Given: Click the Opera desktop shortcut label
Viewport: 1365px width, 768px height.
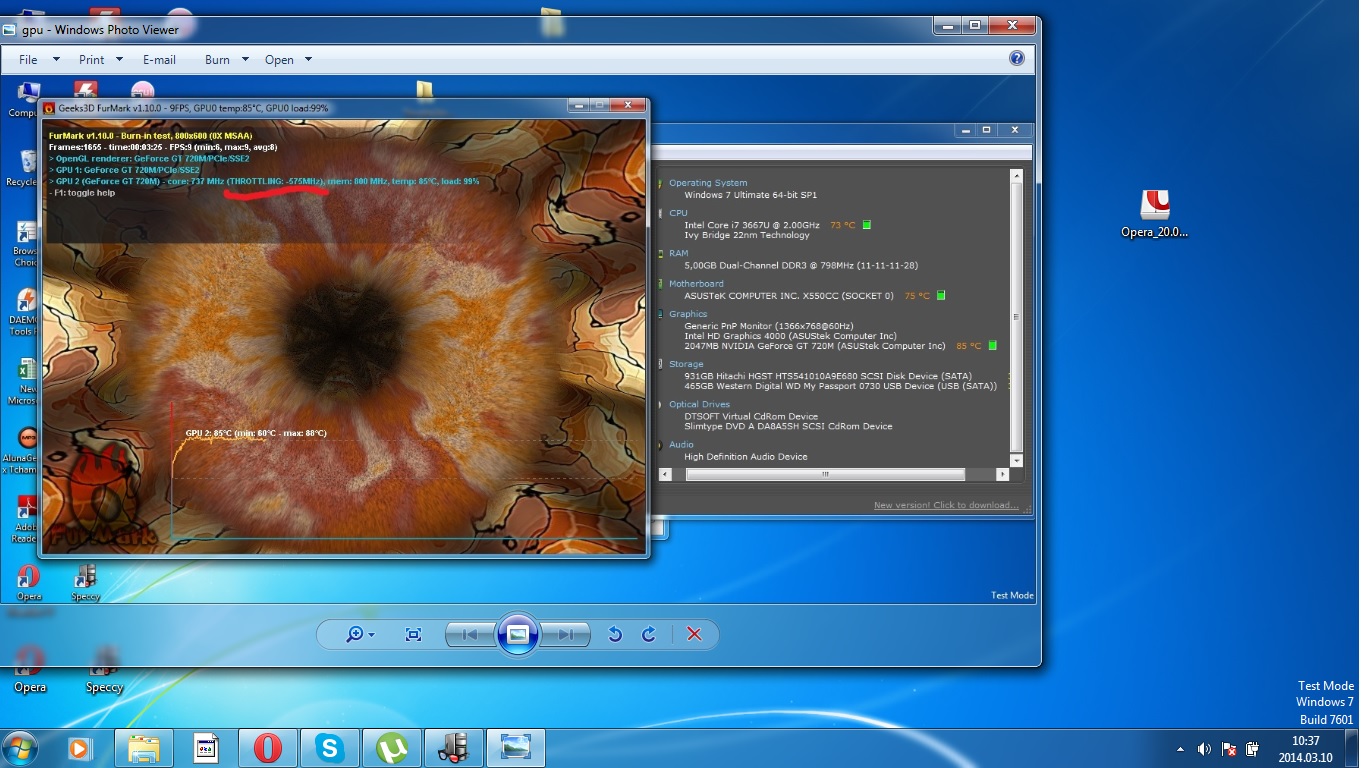Looking at the screenshot, I should click(x=30, y=687).
